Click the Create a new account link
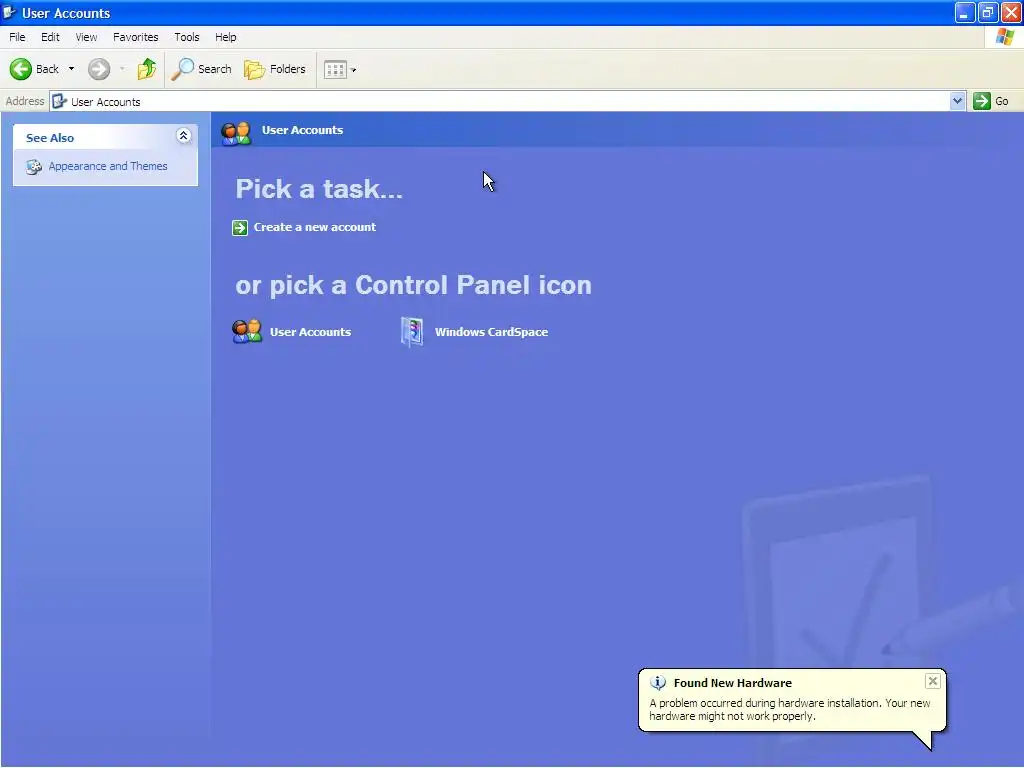 (x=315, y=227)
